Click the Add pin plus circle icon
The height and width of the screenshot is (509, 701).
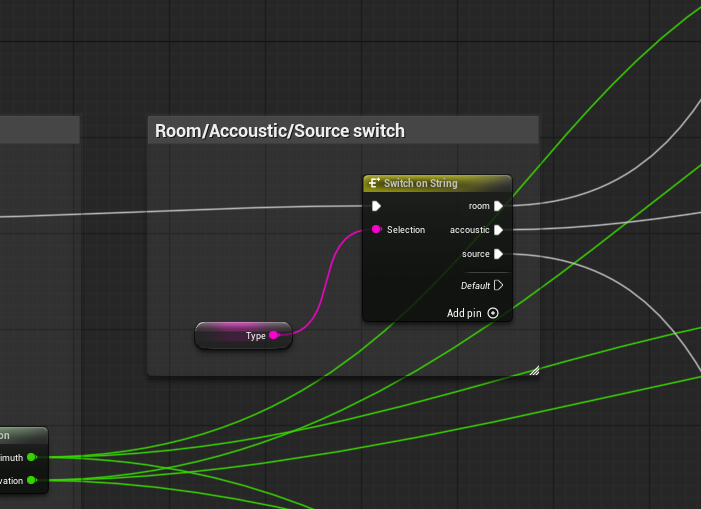pos(493,313)
